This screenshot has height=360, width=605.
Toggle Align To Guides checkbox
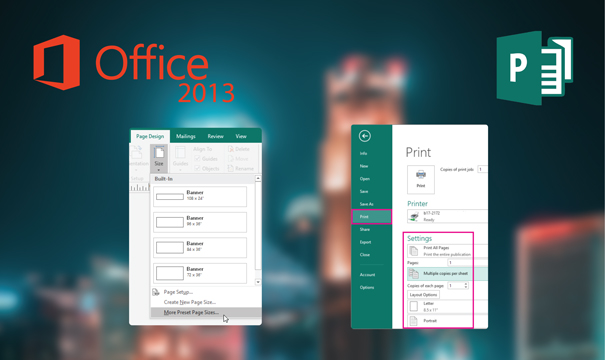tap(197, 159)
